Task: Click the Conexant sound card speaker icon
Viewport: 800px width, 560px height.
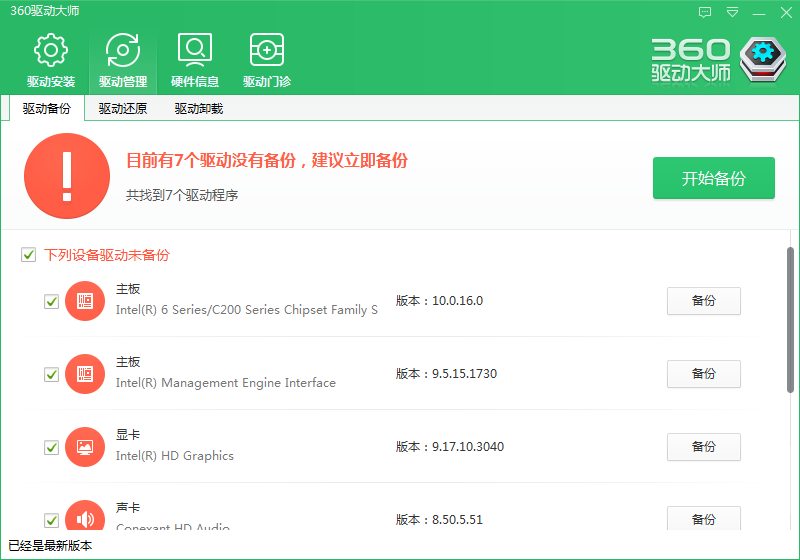Action: [x=85, y=518]
